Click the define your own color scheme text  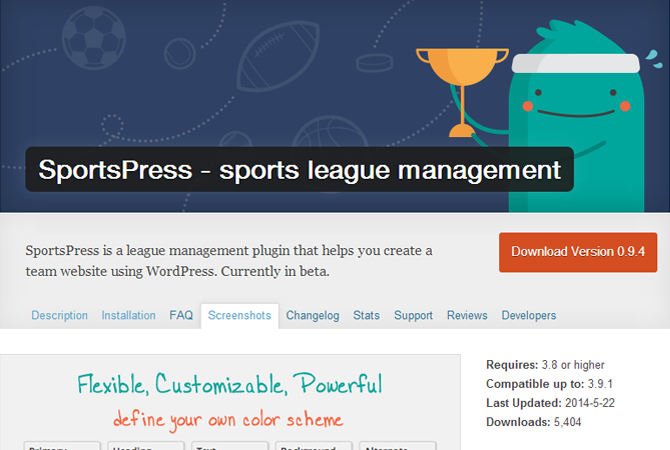click(228, 420)
